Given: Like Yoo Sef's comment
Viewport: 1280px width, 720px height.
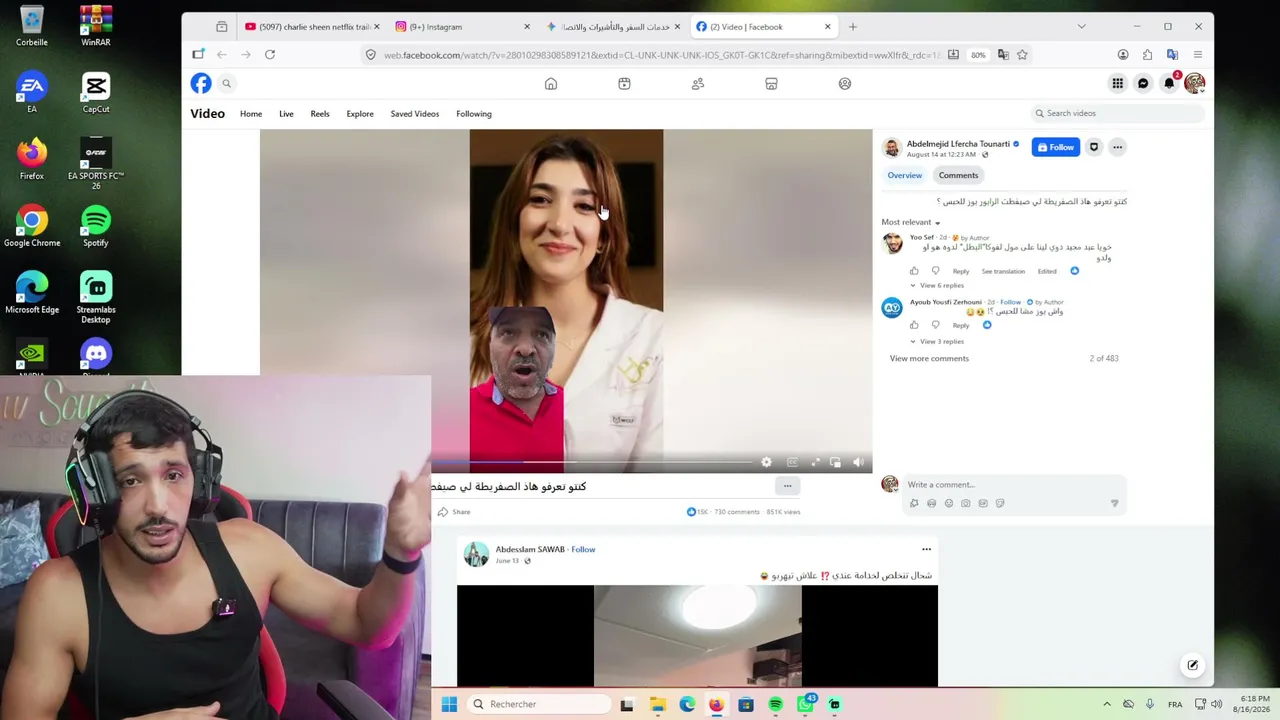Looking at the screenshot, I should (914, 271).
